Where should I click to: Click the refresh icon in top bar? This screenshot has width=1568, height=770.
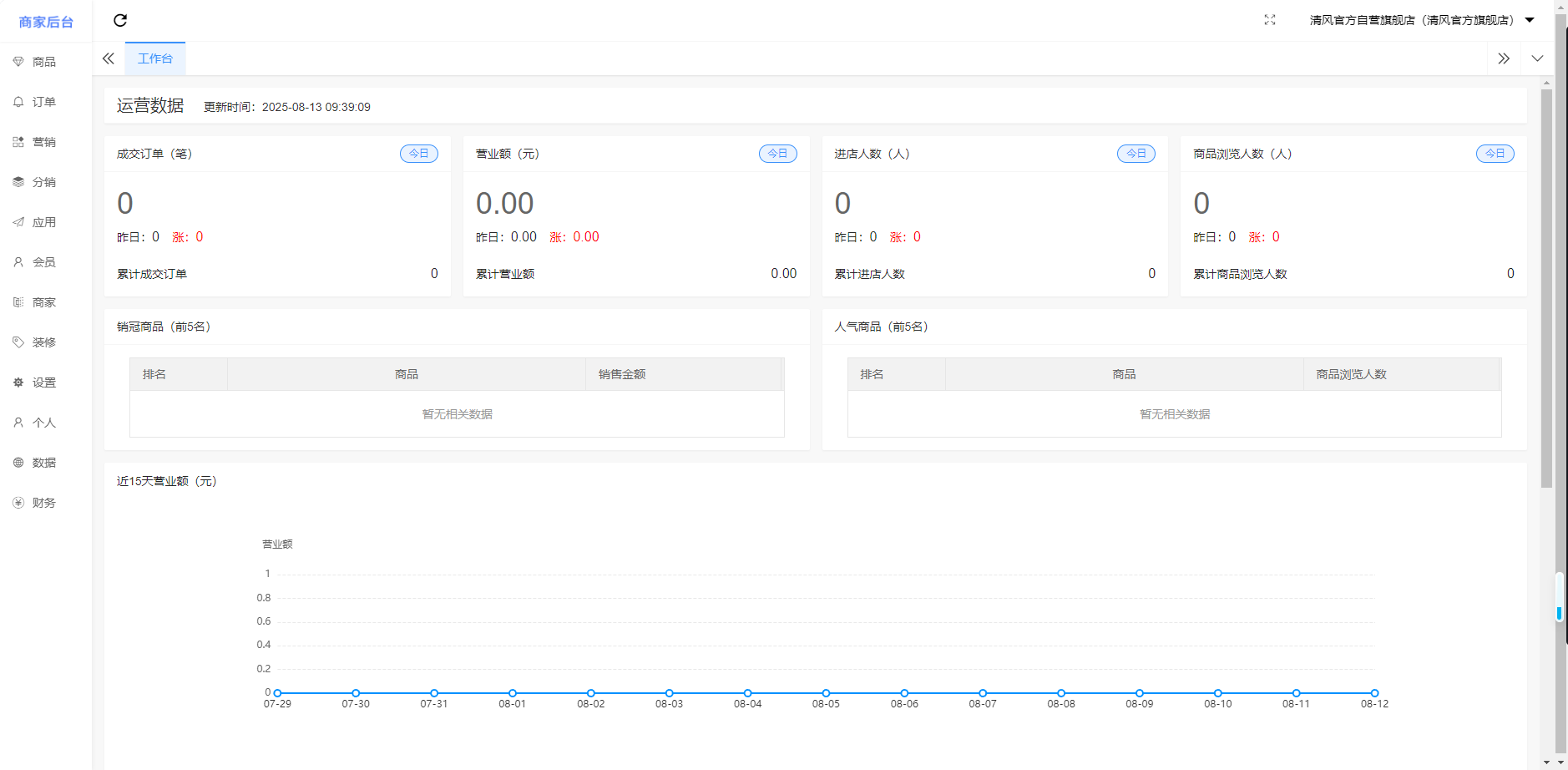(120, 20)
